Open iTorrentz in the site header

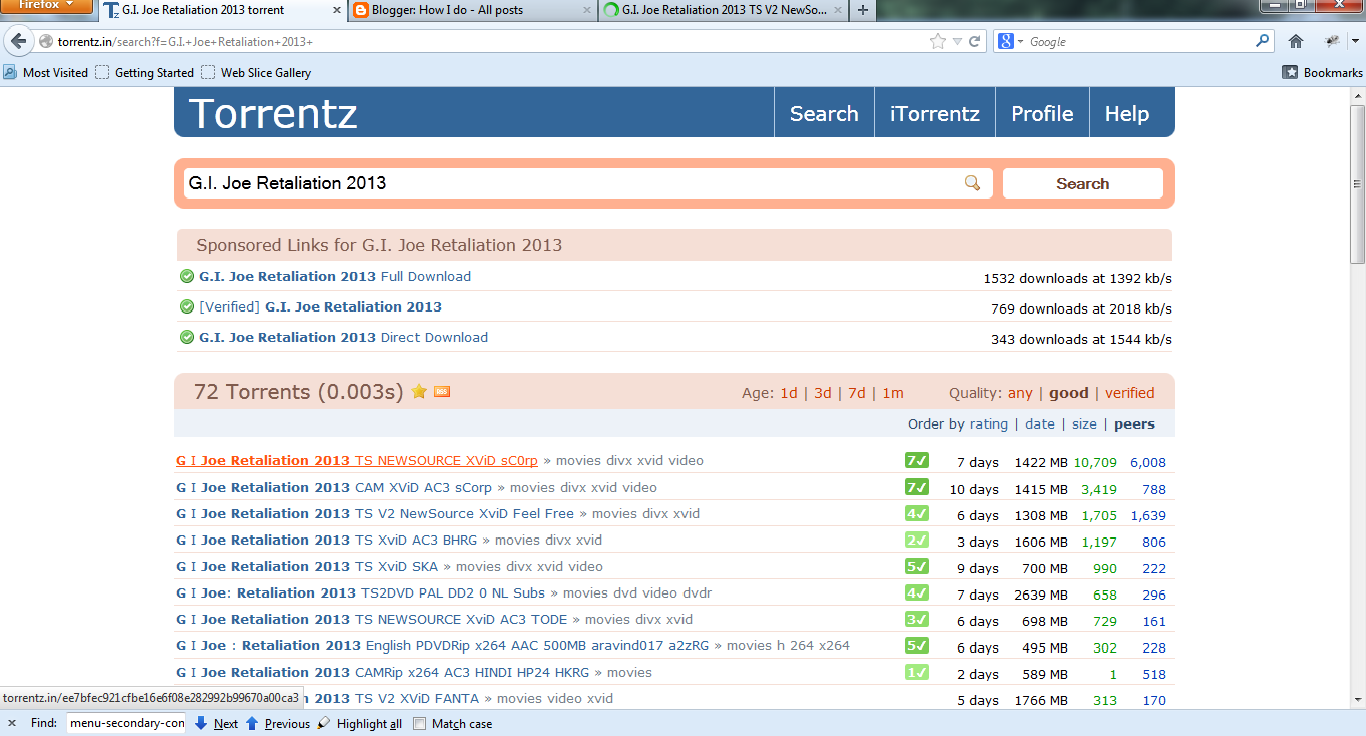click(x=935, y=114)
